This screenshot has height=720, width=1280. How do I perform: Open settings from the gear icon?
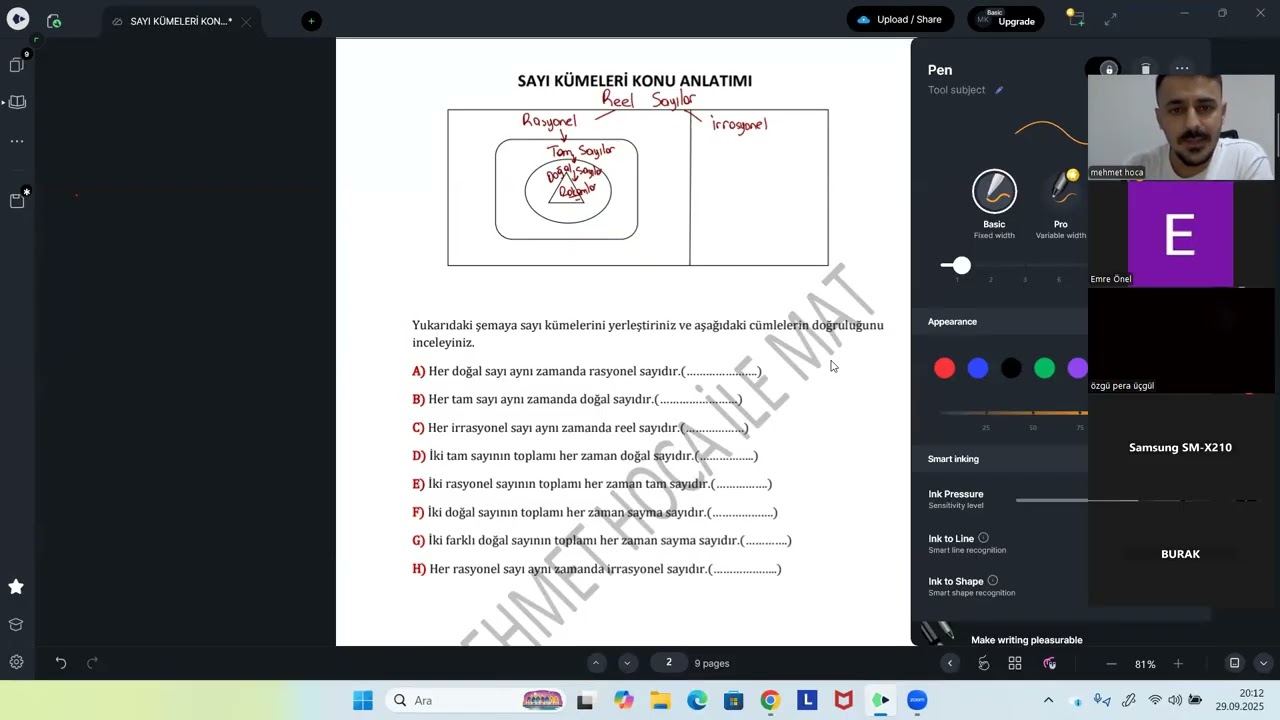(x=16, y=662)
